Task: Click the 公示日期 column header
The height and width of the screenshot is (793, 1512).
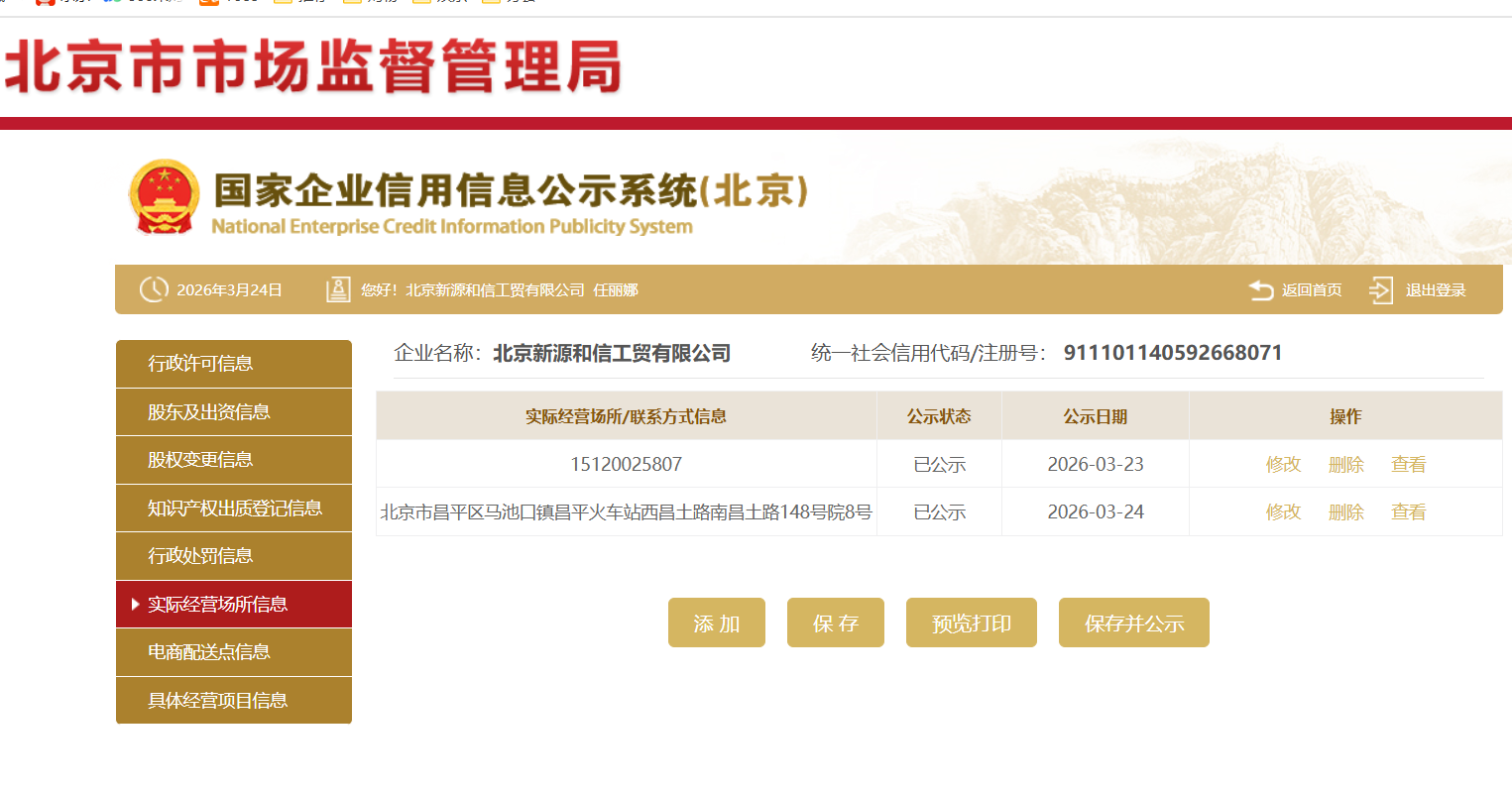Action: pos(1096,416)
